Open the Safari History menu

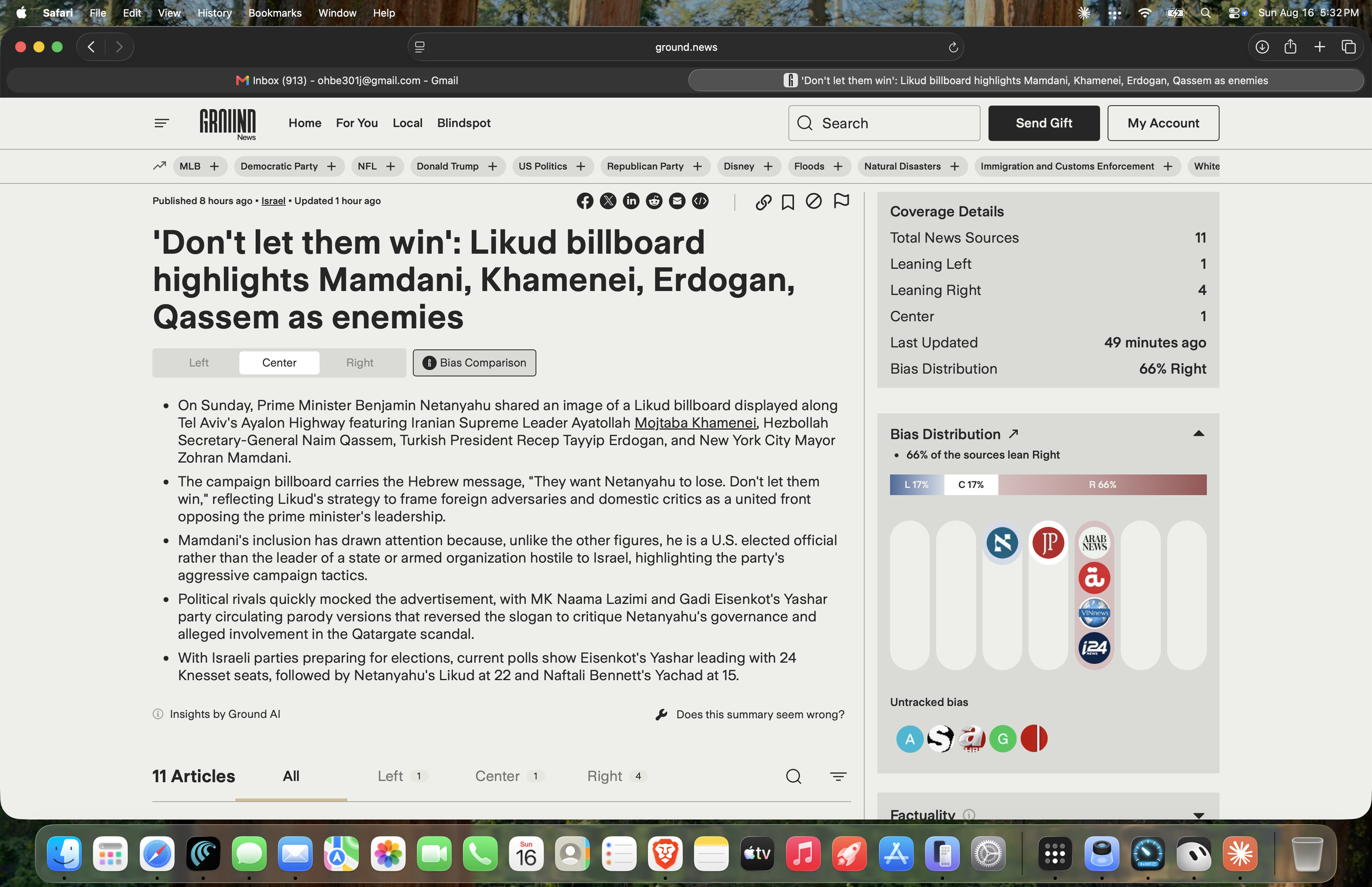[214, 13]
